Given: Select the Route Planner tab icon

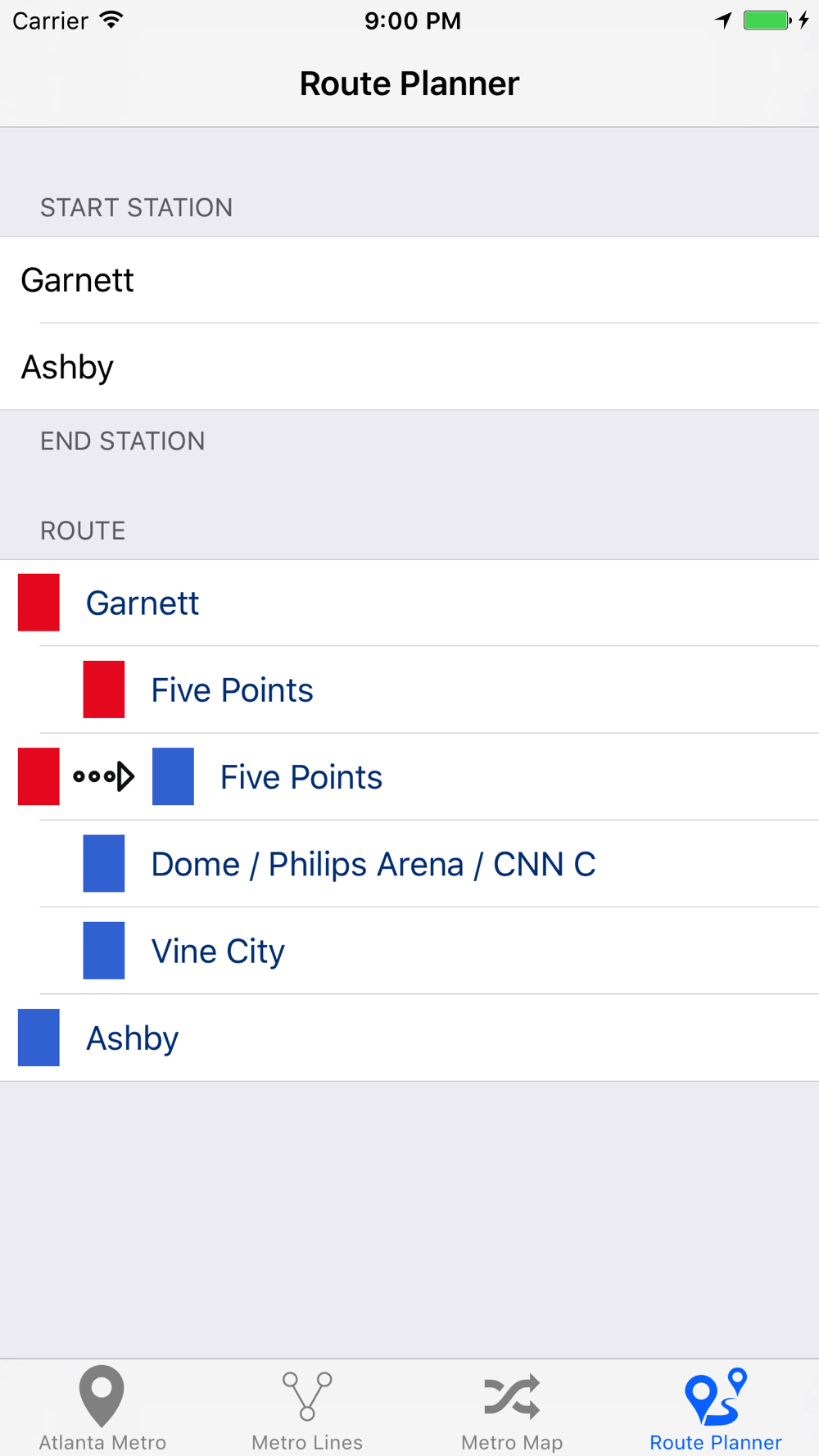Looking at the screenshot, I should pyautogui.click(x=716, y=1396).
